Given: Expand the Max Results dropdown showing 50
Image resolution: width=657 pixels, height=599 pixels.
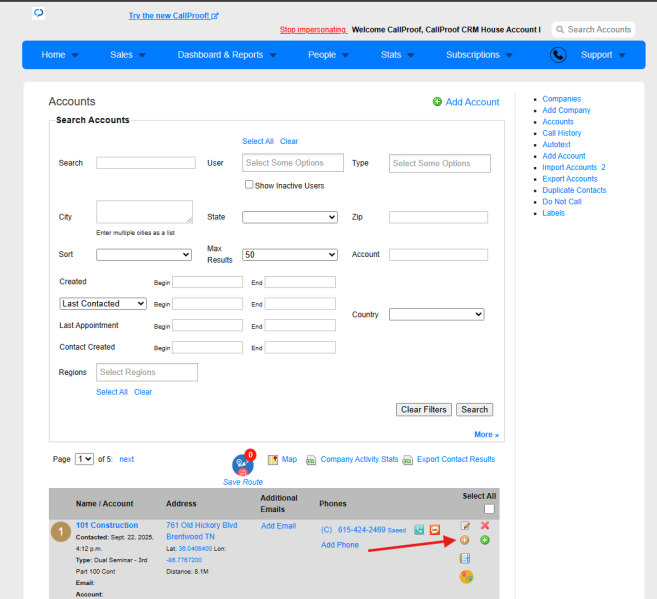Looking at the screenshot, I should click(290, 255).
